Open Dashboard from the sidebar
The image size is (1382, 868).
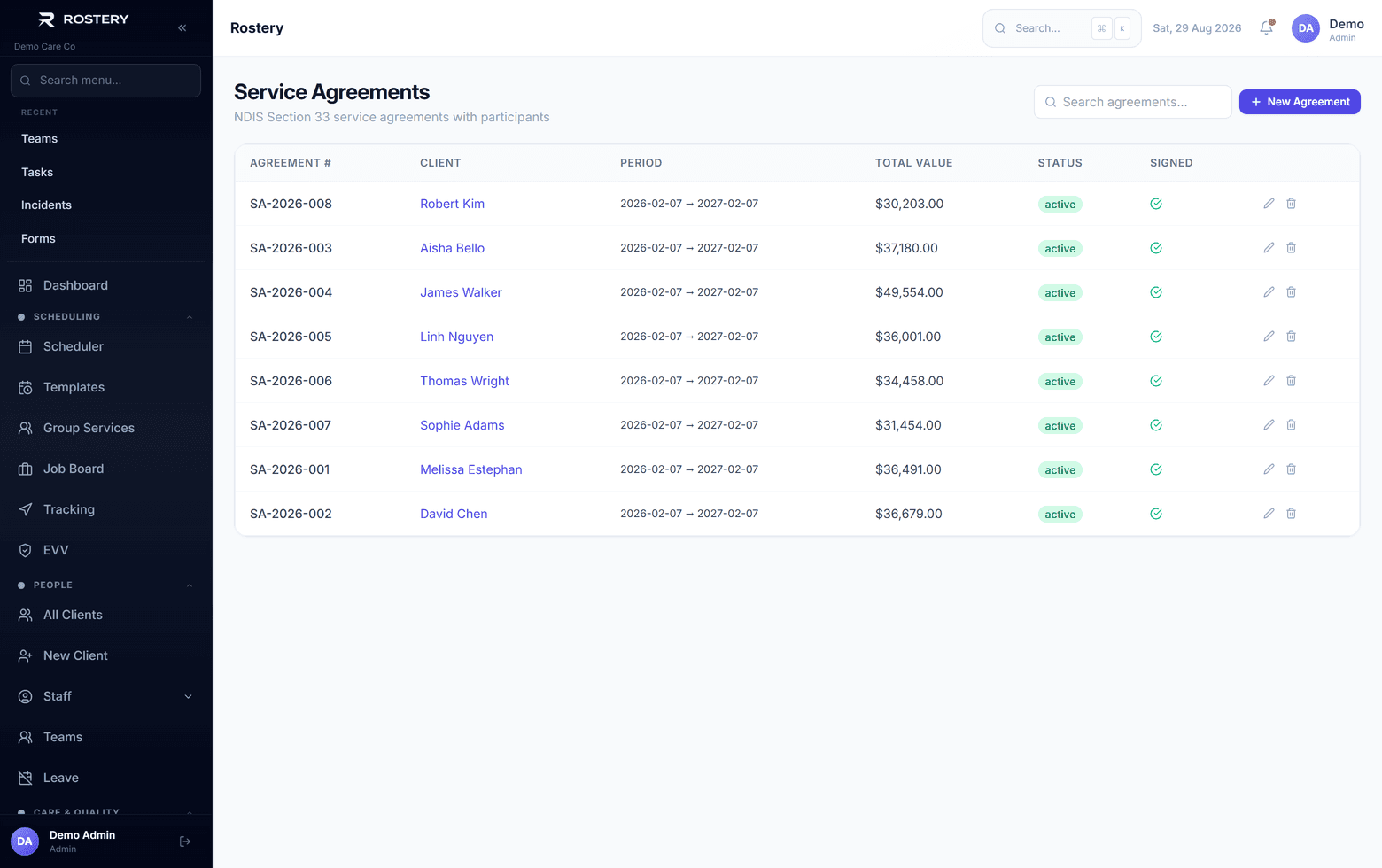click(x=105, y=285)
